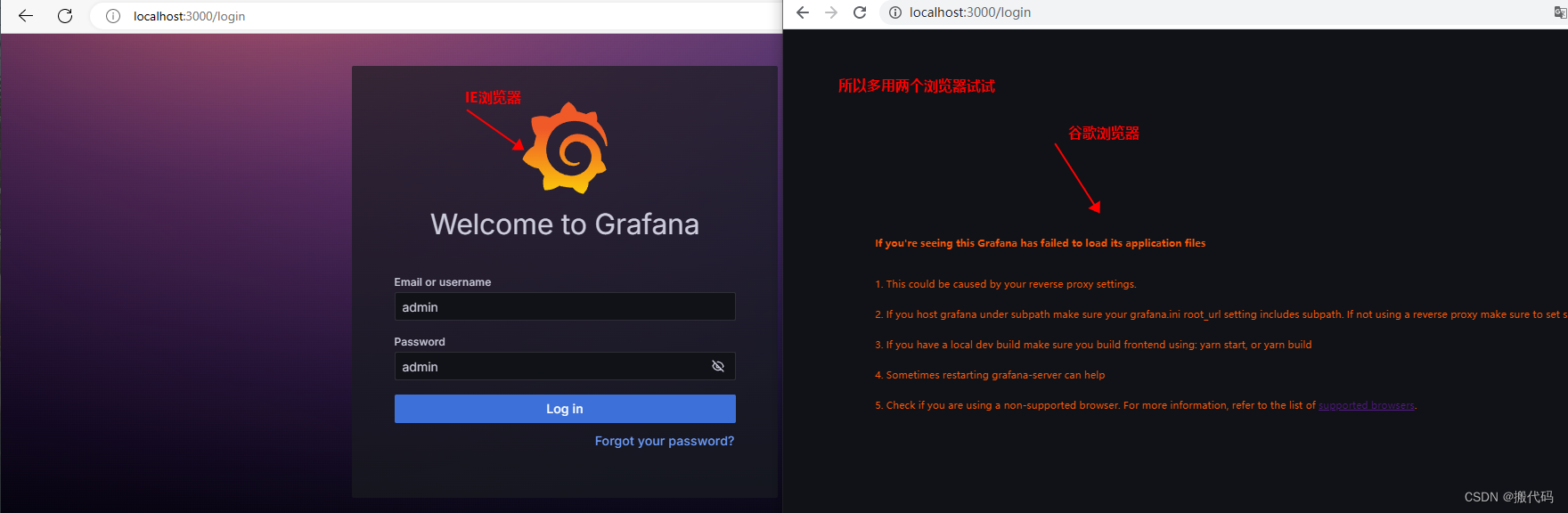Reload the Chrome browser page
The width and height of the screenshot is (1568, 513).
click(x=860, y=12)
